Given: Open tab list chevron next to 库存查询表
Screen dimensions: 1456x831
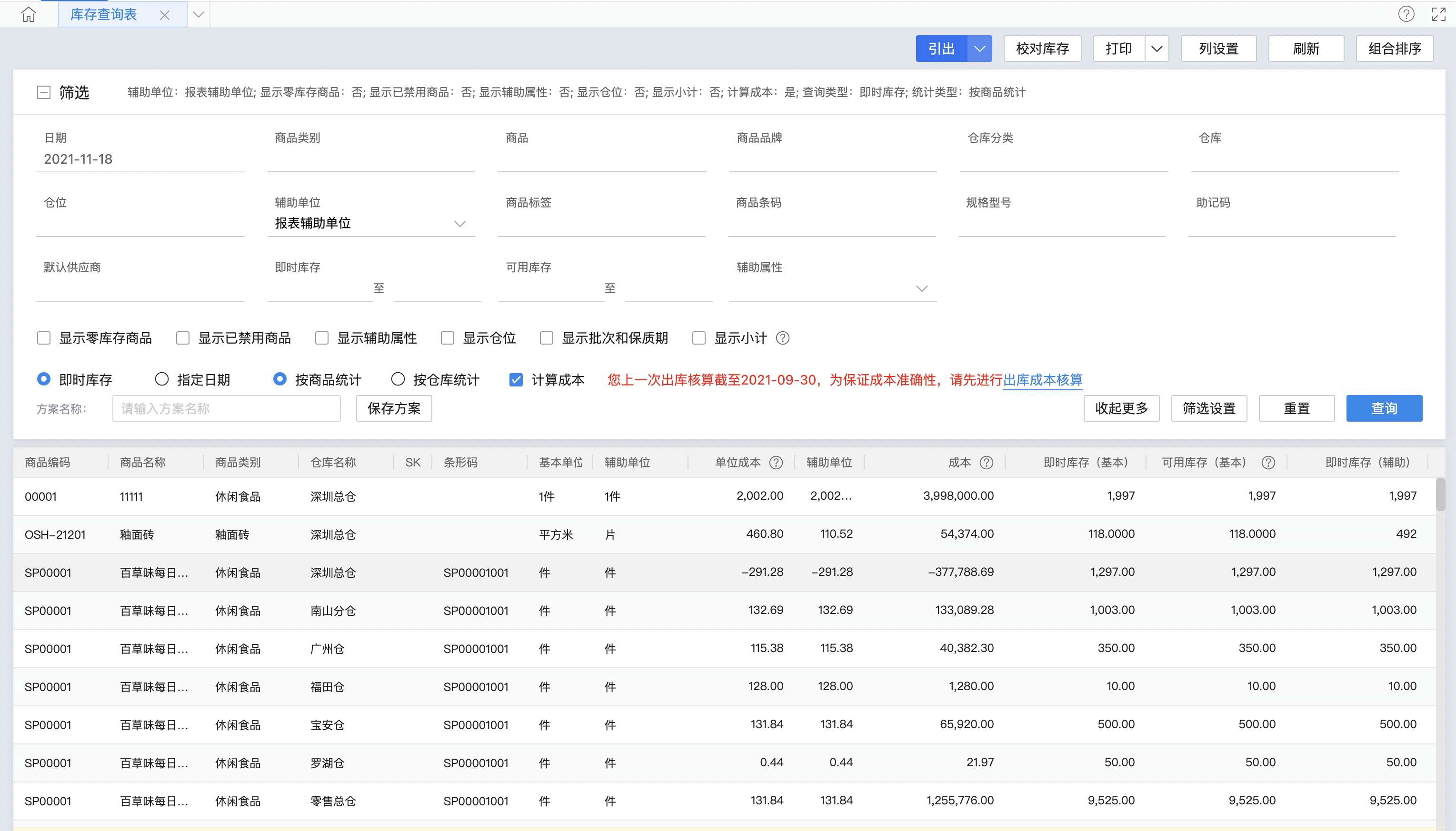Looking at the screenshot, I should point(198,15).
